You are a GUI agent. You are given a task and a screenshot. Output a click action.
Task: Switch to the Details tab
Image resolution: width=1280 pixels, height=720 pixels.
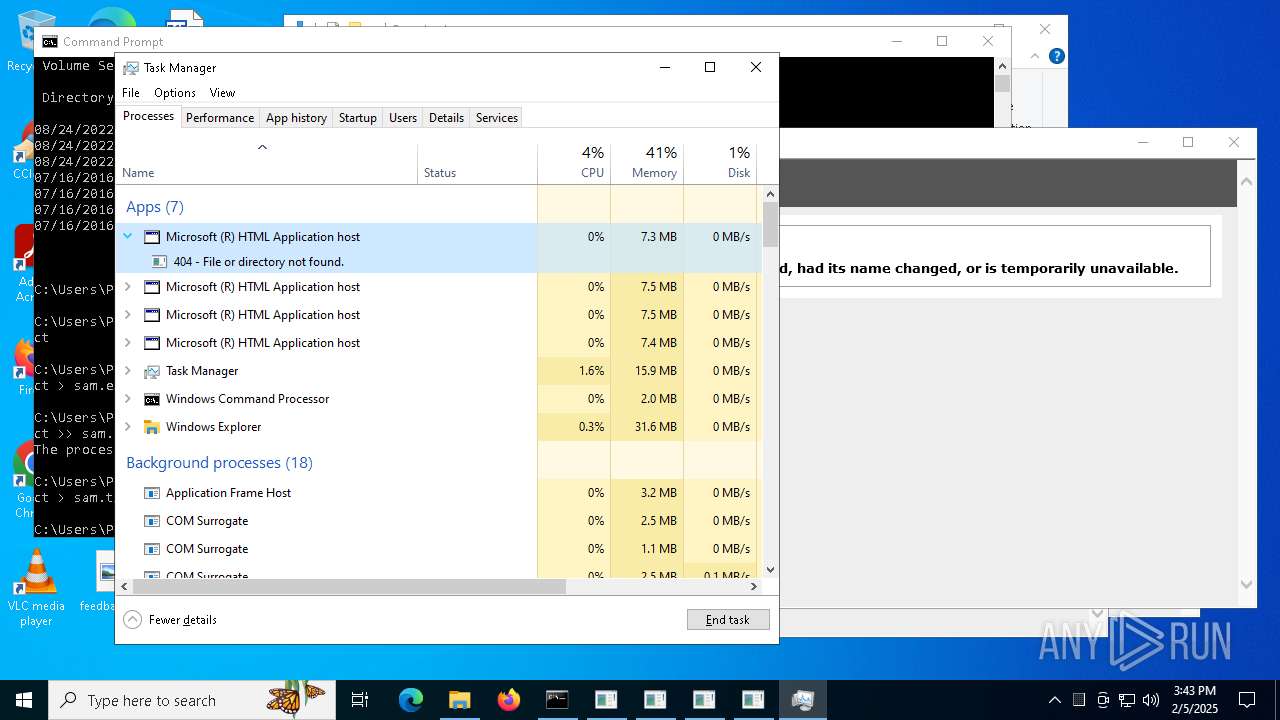pyautogui.click(x=446, y=118)
